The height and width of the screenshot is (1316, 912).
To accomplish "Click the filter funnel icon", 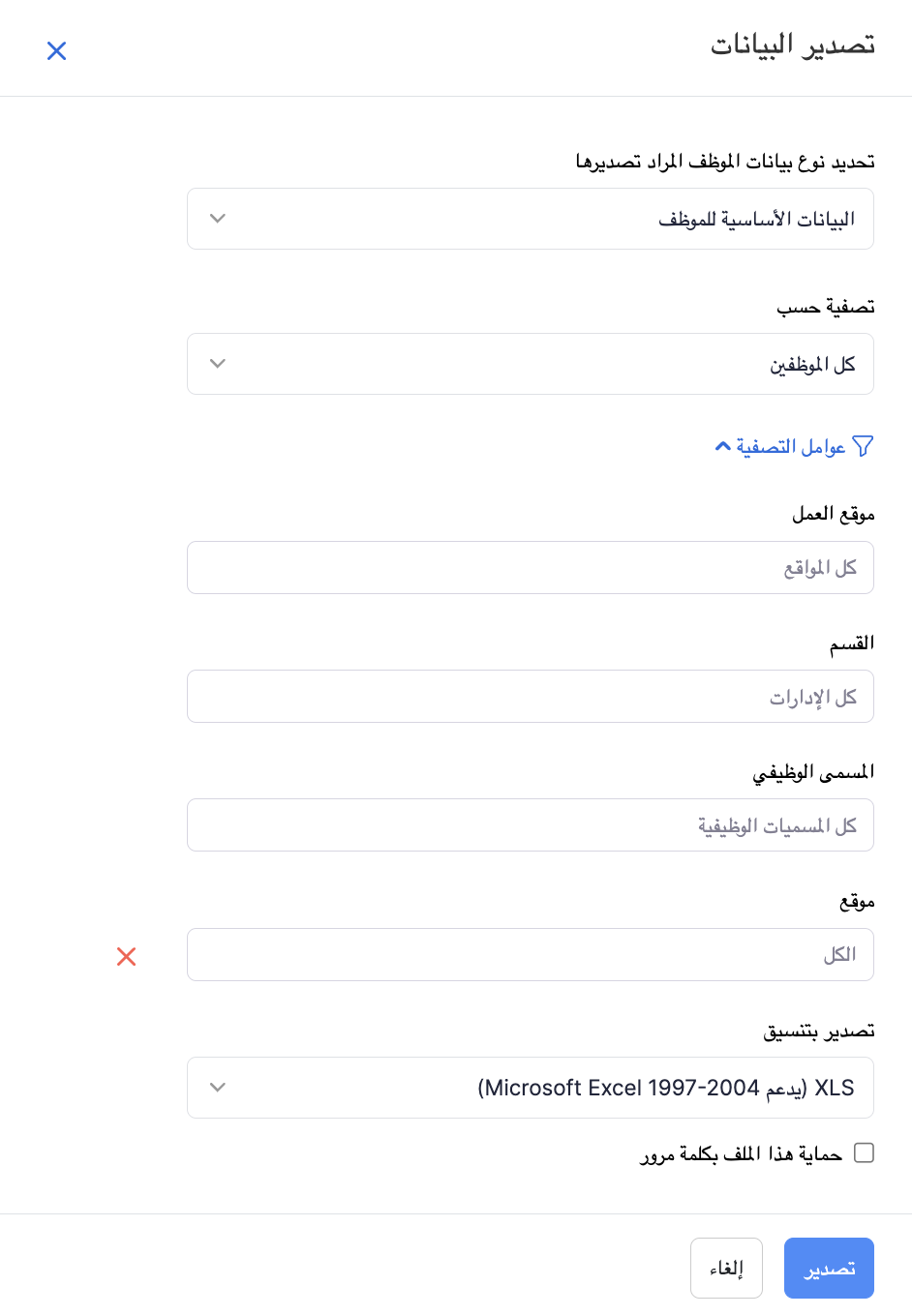I will pos(863,446).
